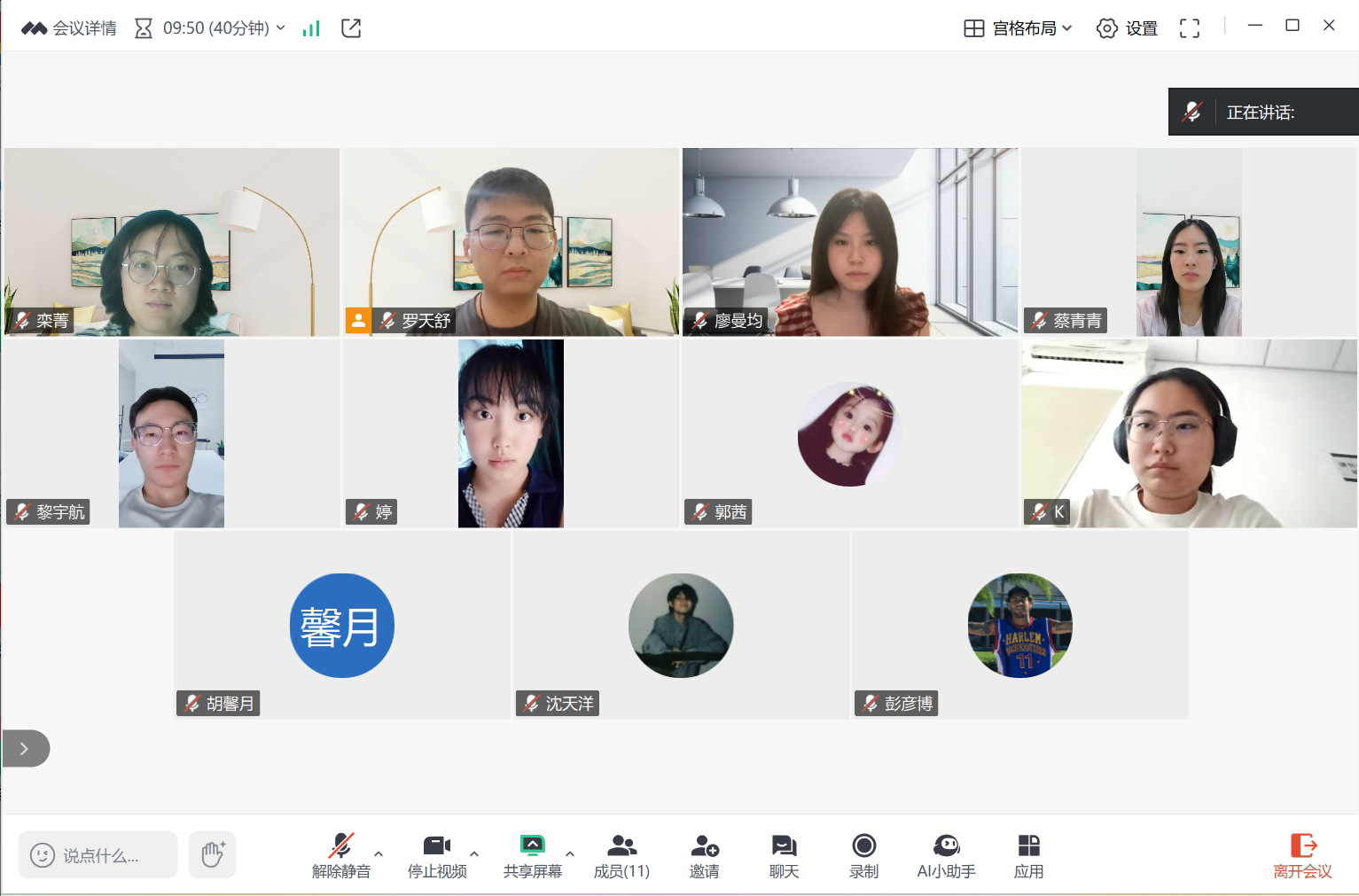Viewport: 1359px width, 896px height.
Task: Expand the meeting timer dropdown arrow
Action: [x=281, y=27]
